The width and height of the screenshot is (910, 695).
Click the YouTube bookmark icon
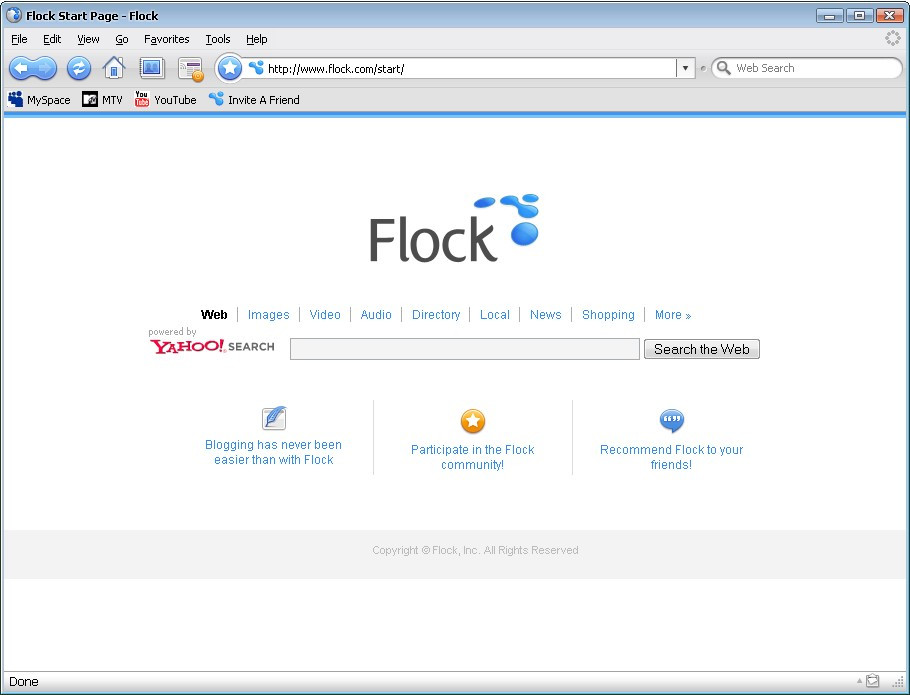[x=142, y=99]
